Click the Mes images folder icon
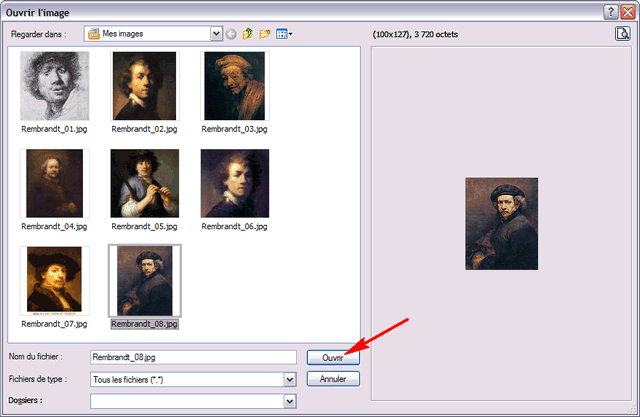 (x=94, y=34)
